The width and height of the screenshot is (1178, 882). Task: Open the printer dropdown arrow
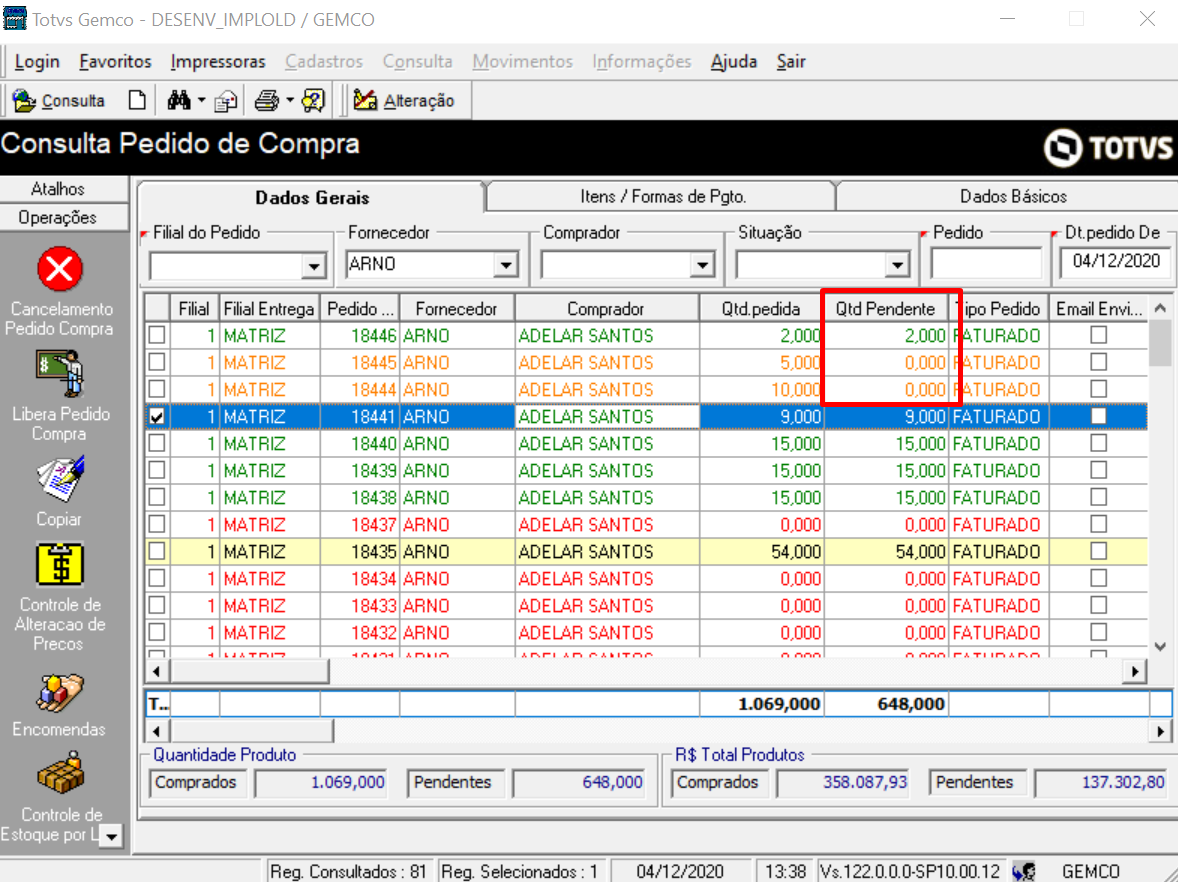coord(289,100)
